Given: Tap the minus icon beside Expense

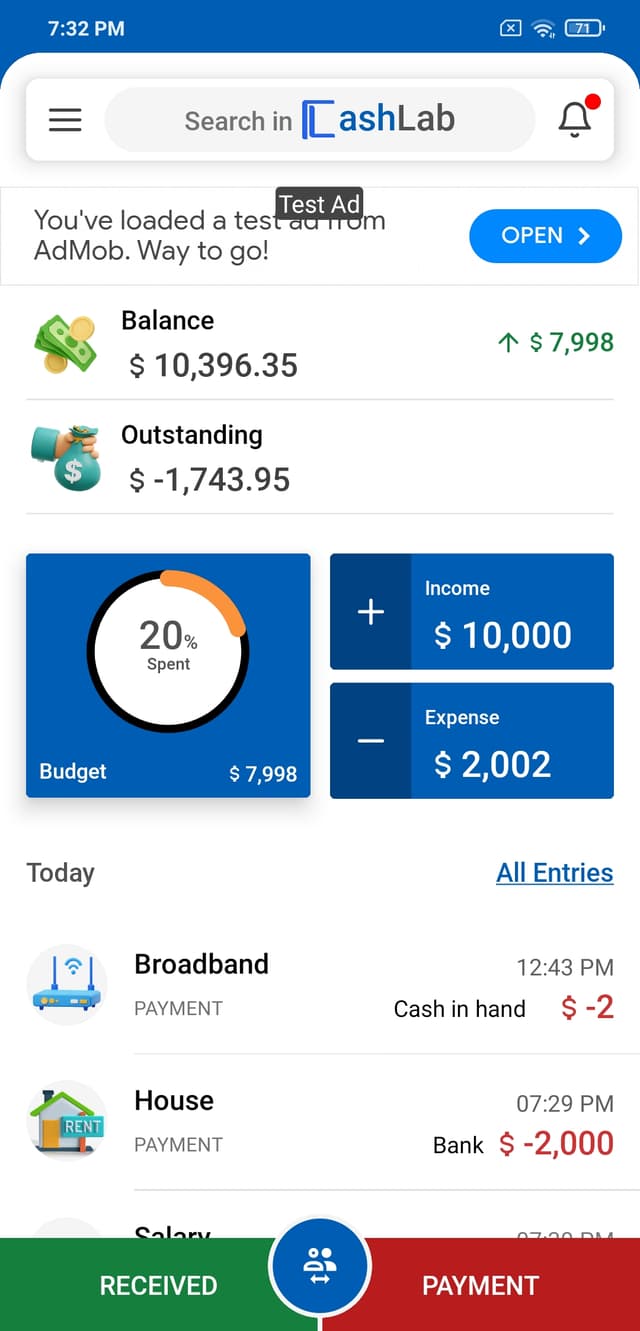Looking at the screenshot, I should pos(371,741).
